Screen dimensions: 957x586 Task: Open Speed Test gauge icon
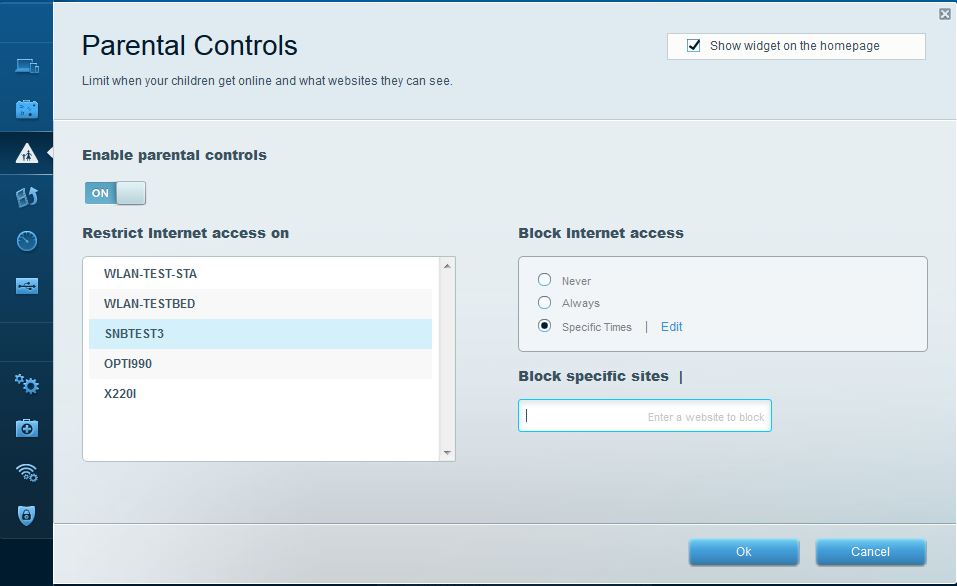[26, 241]
